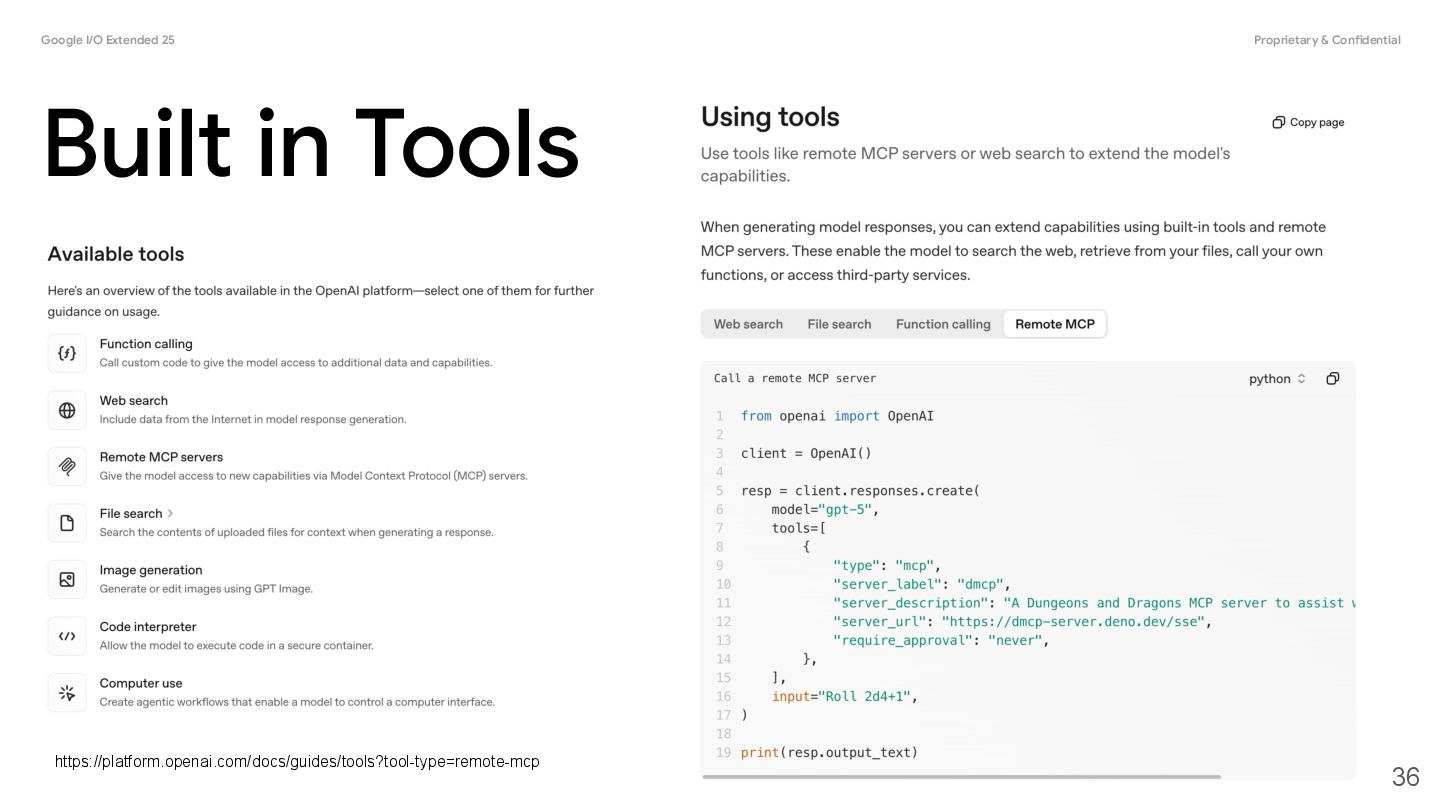
Task: Click the server_description Dungeons and Dragons line
Action: click(x=1094, y=603)
